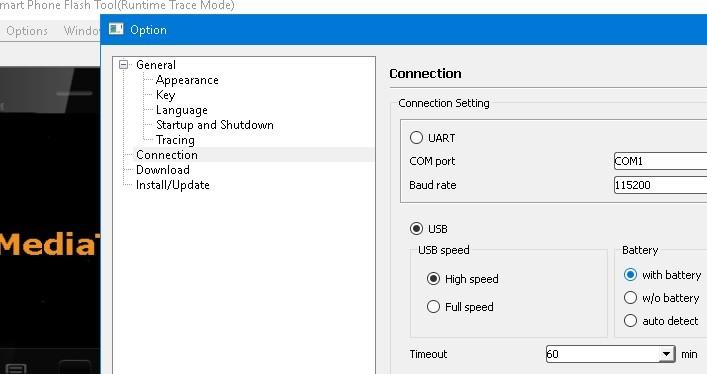Click the General tree item

[x=156, y=65]
